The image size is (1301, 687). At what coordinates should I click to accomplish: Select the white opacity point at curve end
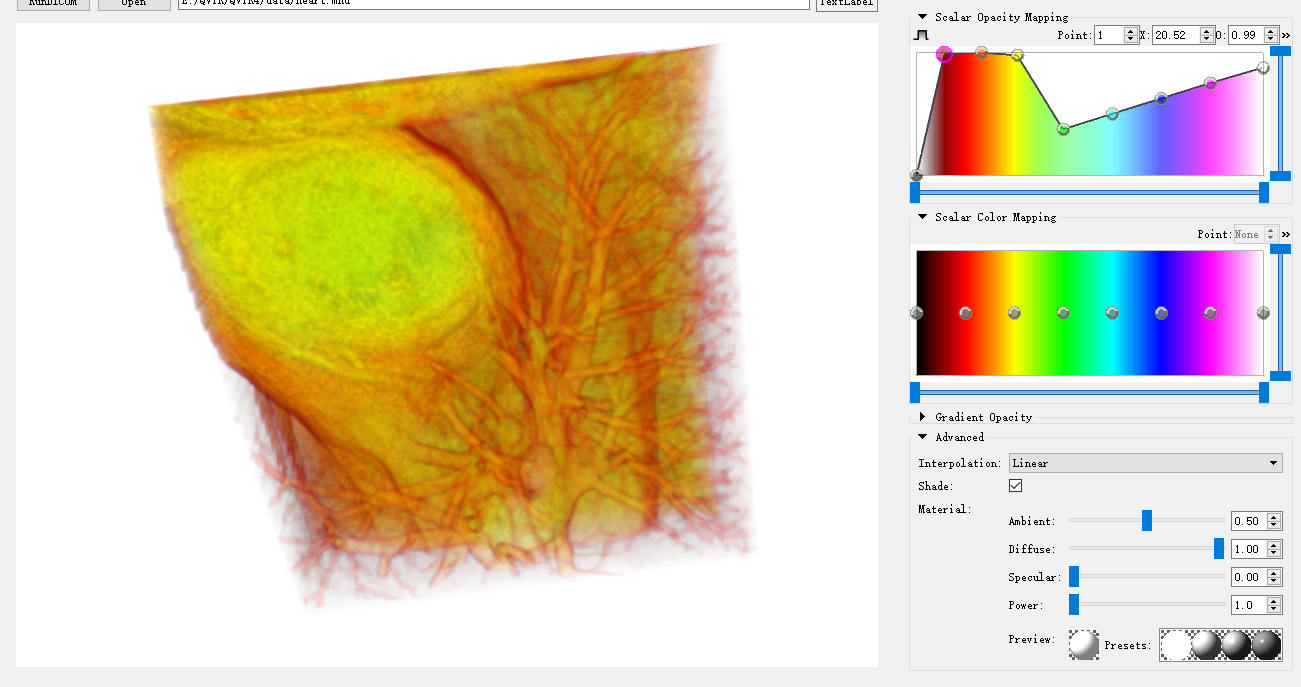[1263, 68]
